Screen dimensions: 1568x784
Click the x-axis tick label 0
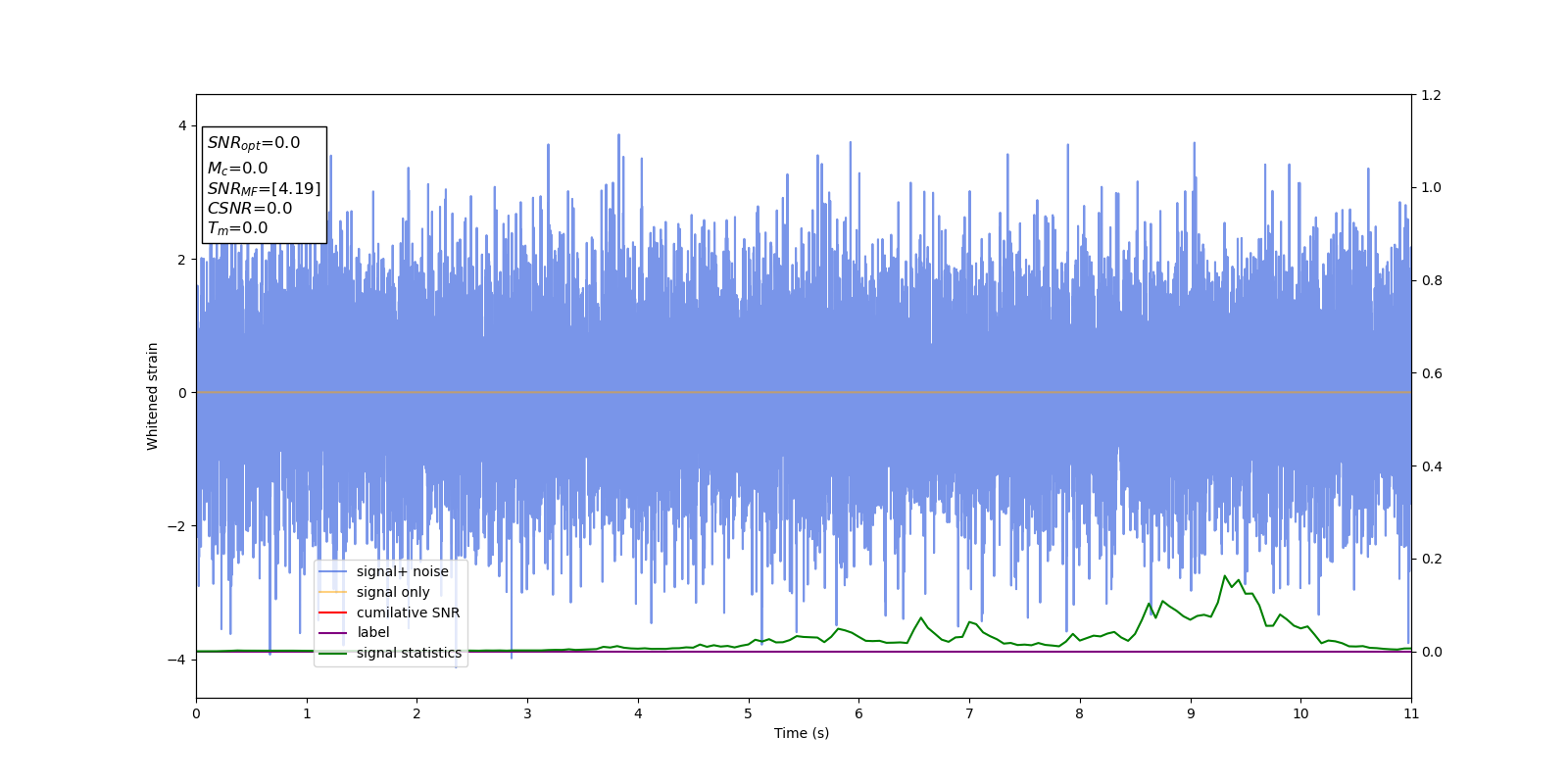point(196,713)
